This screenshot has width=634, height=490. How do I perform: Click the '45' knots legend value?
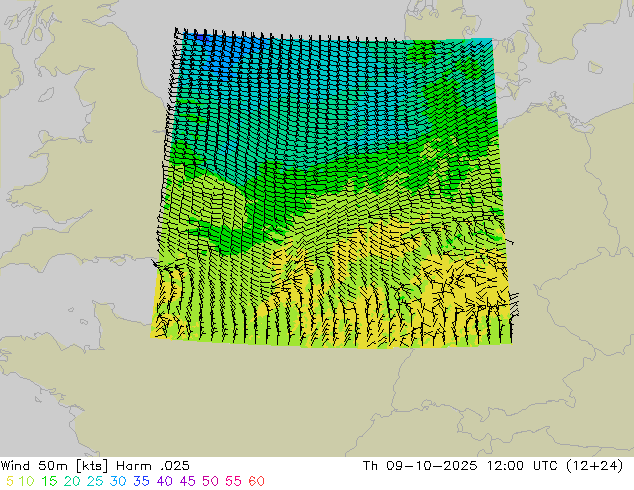click(x=187, y=481)
